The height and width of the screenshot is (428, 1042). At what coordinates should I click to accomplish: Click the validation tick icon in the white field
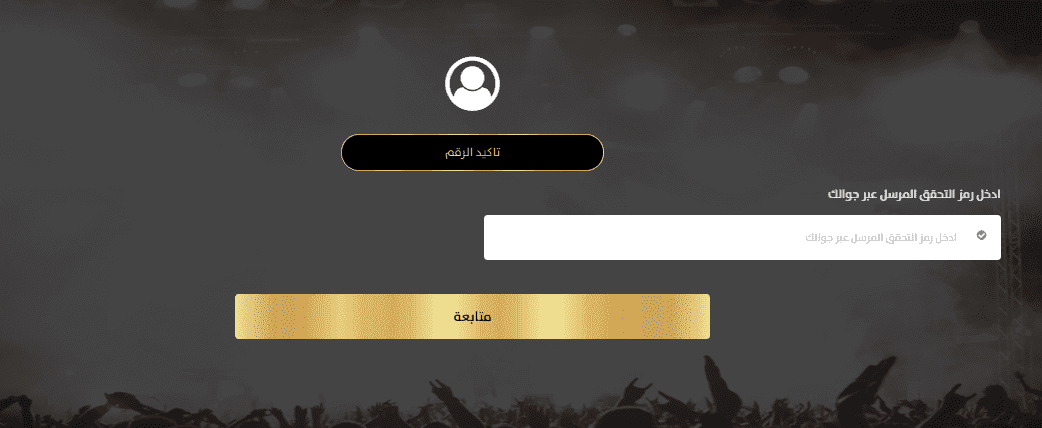[x=981, y=236]
